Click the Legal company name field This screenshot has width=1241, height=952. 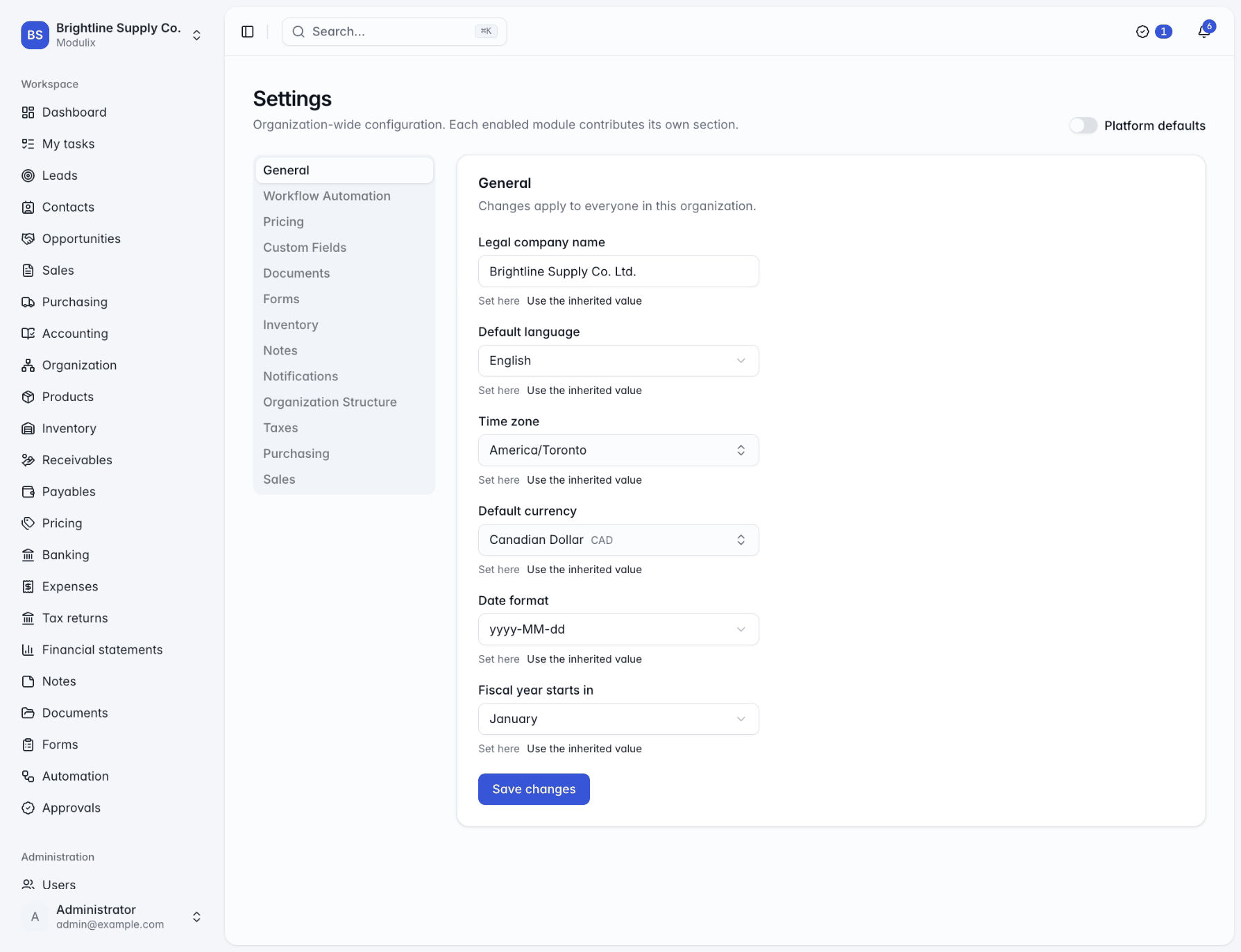(618, 271)
